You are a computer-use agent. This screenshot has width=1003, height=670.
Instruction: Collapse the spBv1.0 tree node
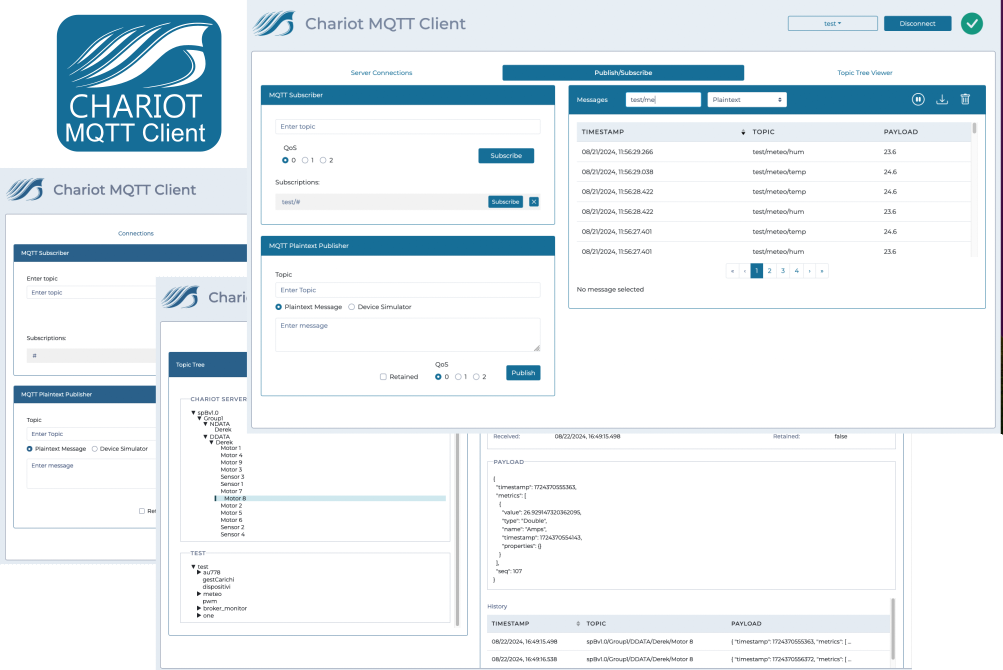click(x=193, y=413)
